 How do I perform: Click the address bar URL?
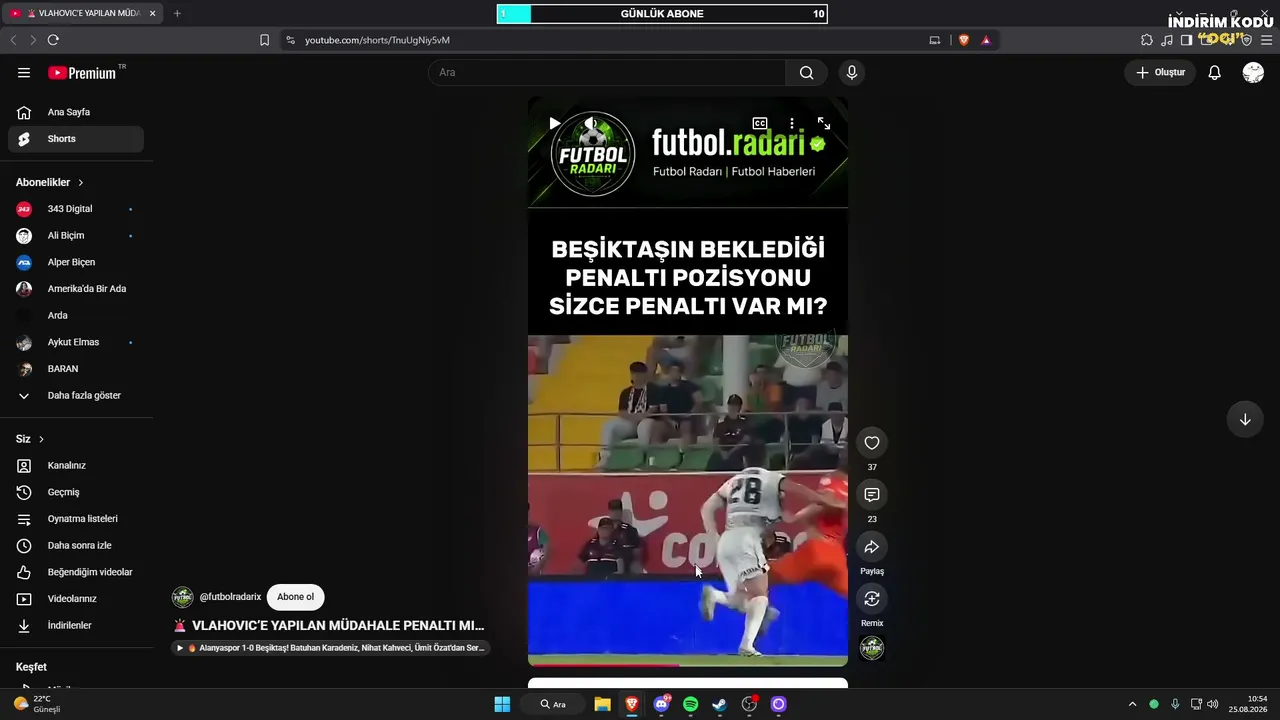377,40
